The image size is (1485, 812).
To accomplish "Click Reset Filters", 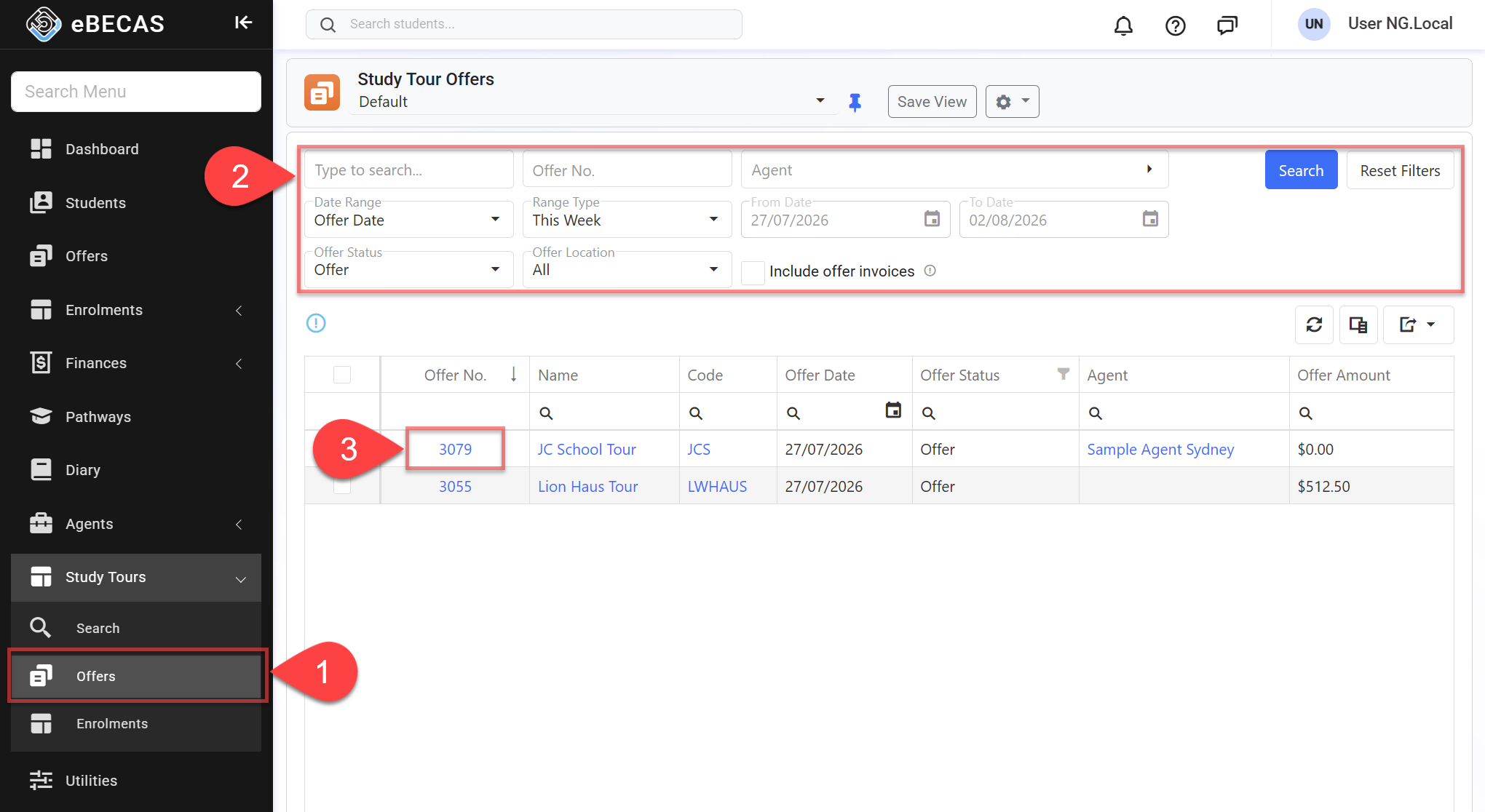I will [1400, 170].
